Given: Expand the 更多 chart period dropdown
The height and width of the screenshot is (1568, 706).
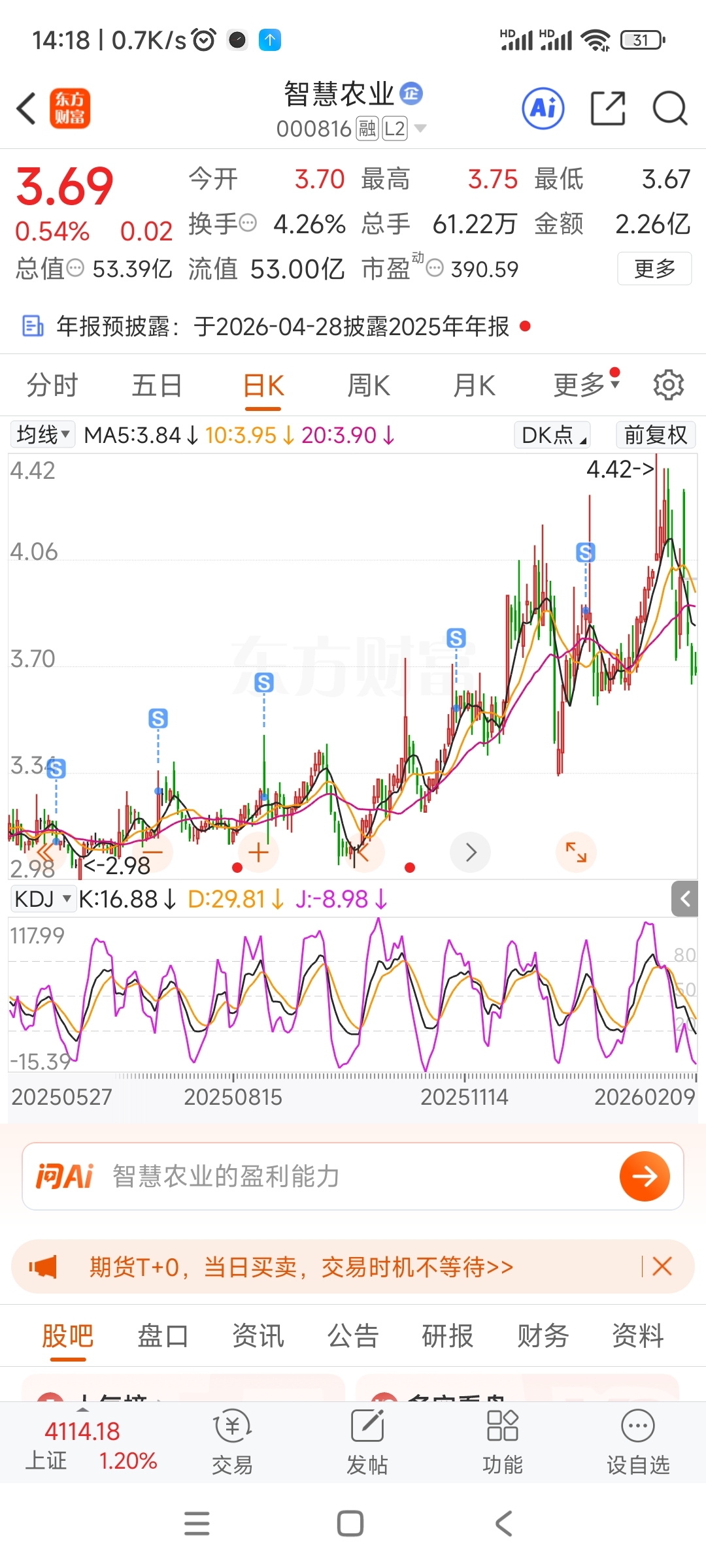Looking at the screenshot, I should (x=586, y=384).
